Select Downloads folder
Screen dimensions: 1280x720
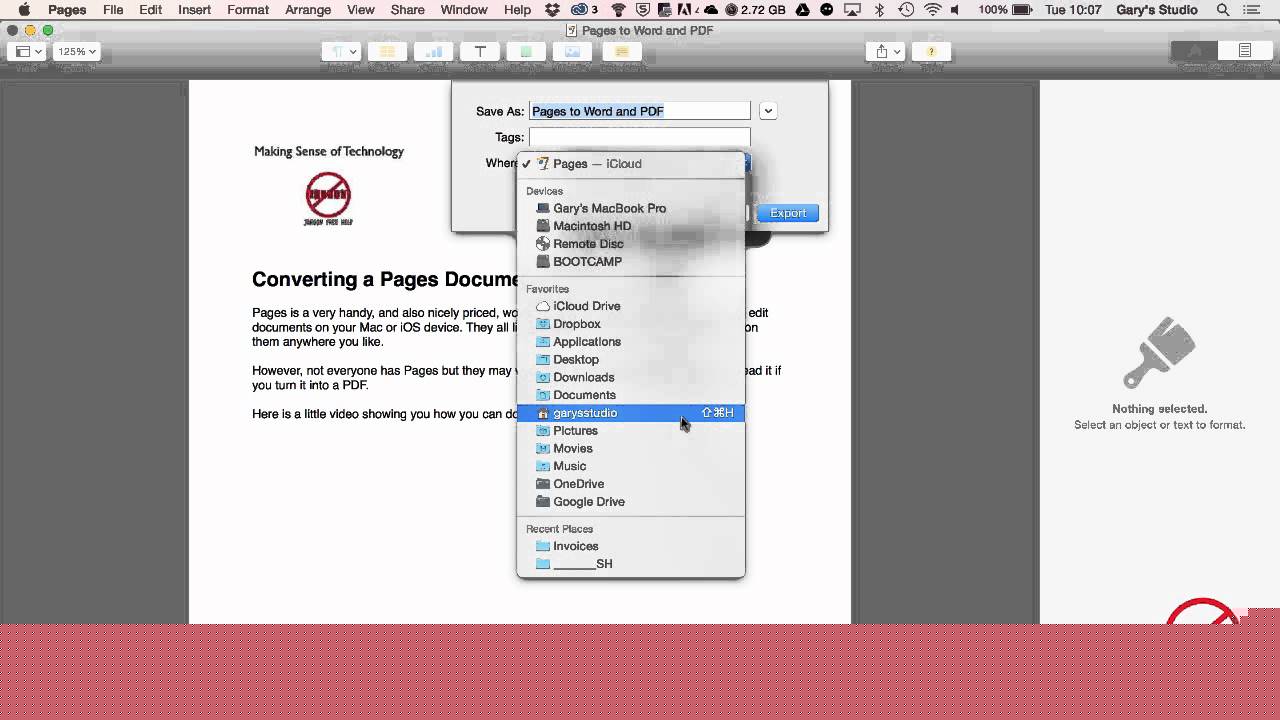(631, 377)
